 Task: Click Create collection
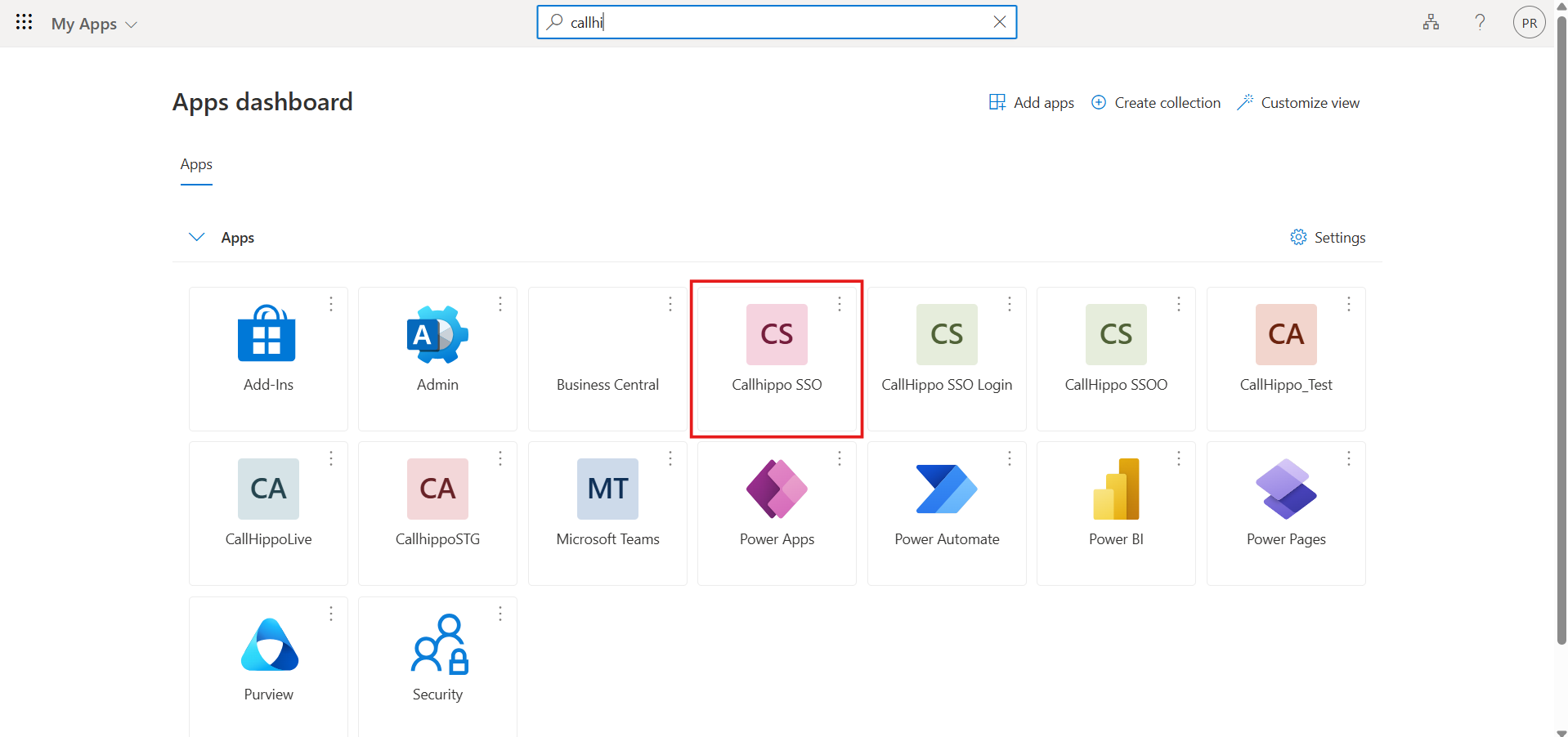pos(1156,102)
